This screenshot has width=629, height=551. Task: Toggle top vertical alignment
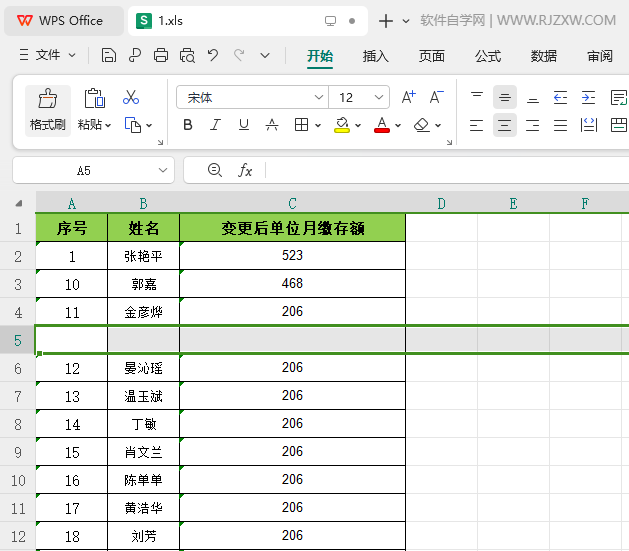pyautogui.click(x=477, y=97)
